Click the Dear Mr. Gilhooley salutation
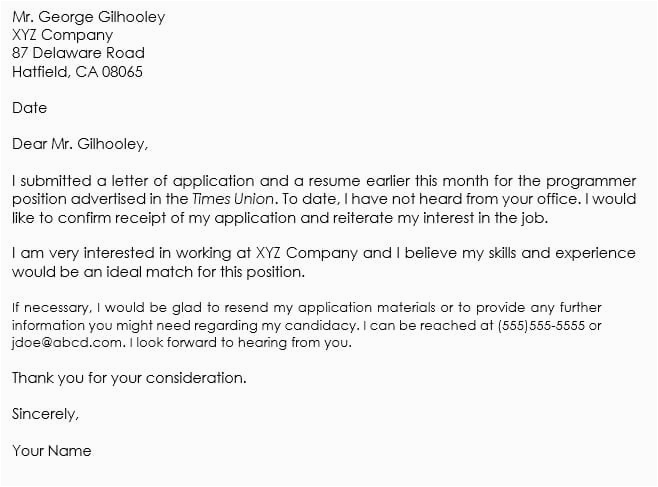This screenshot has width=658, height=487. [x=80, y=144]
